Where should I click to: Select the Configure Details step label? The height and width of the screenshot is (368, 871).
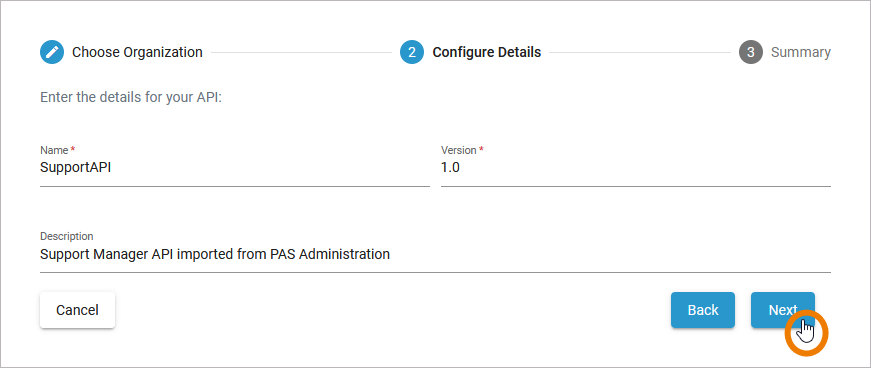click(487, 53)
